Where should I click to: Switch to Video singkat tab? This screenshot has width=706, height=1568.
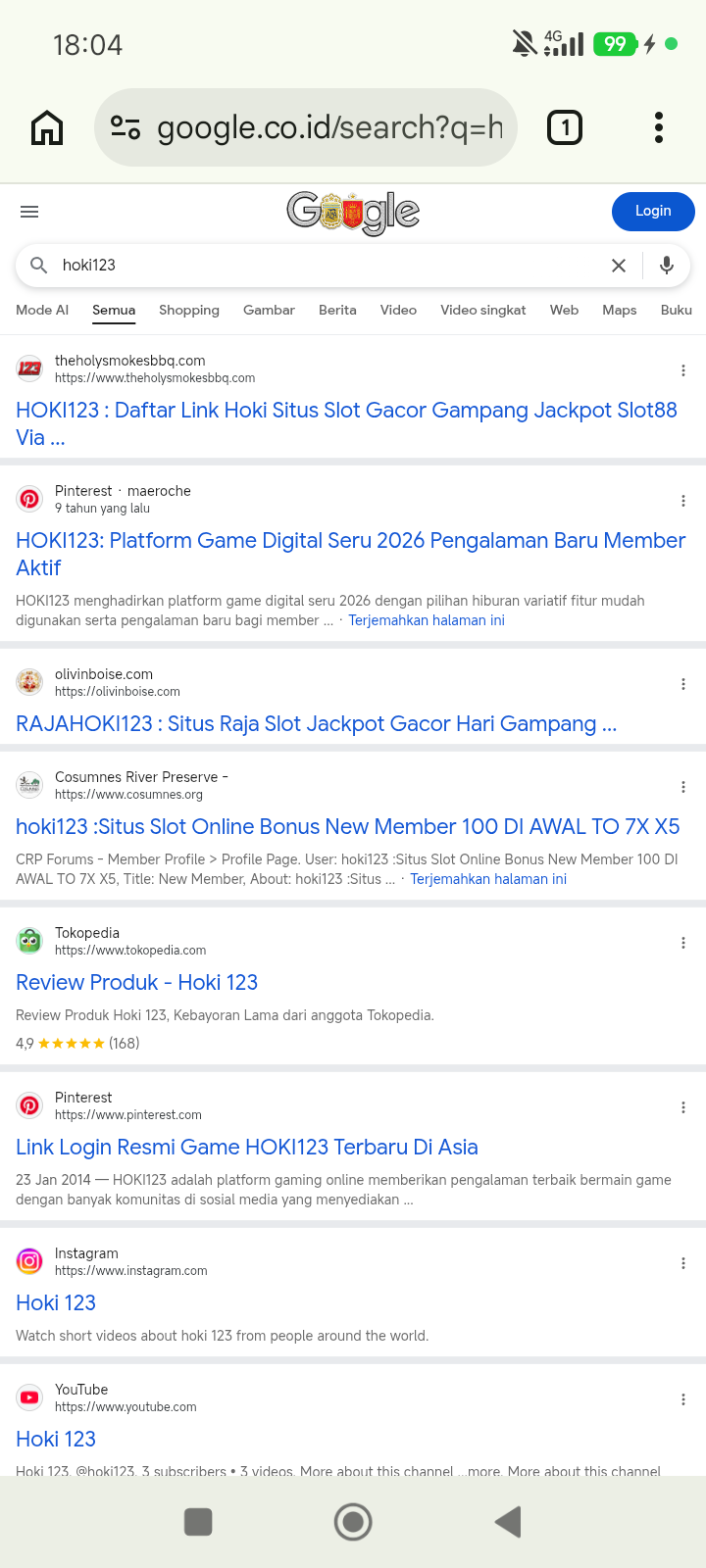[x=483, y=310]
